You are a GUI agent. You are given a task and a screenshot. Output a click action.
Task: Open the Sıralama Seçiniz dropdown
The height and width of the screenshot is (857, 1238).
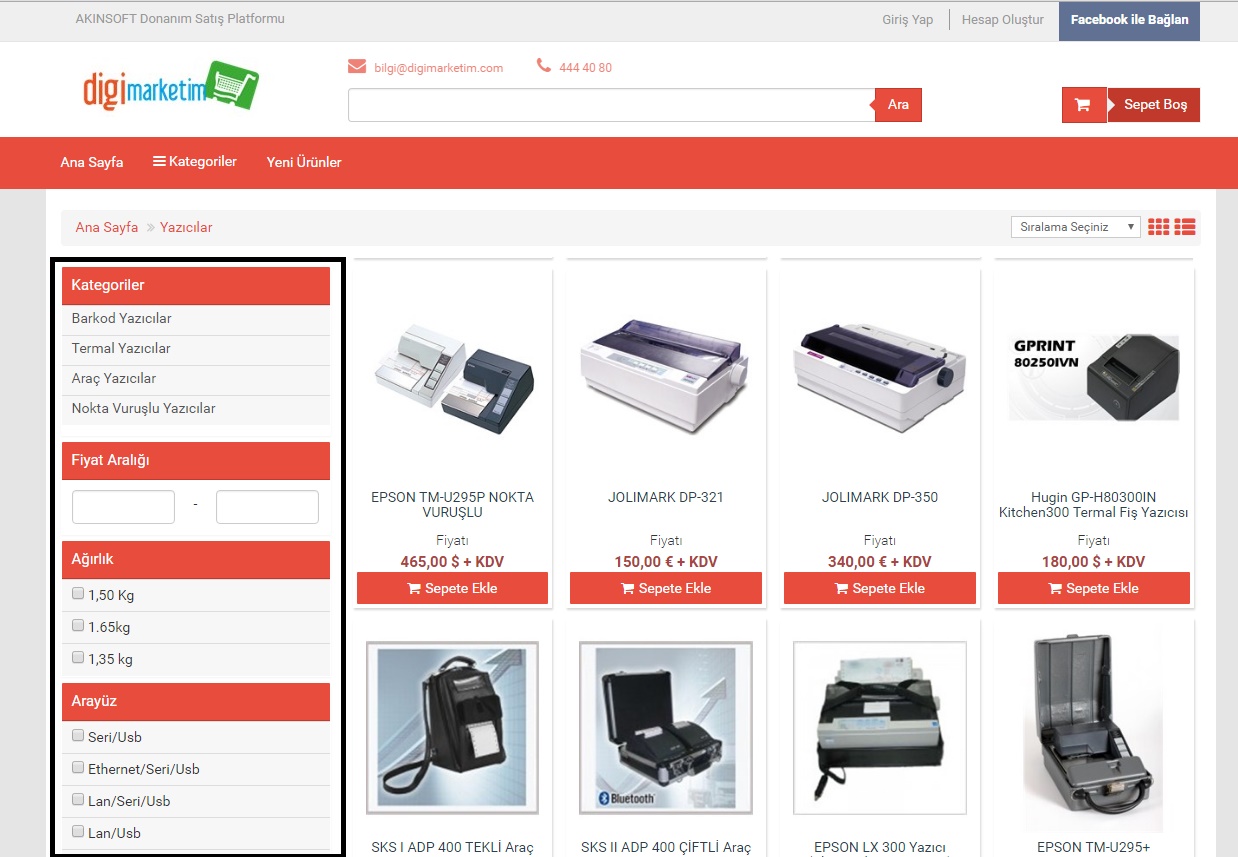click(1075, 227)
